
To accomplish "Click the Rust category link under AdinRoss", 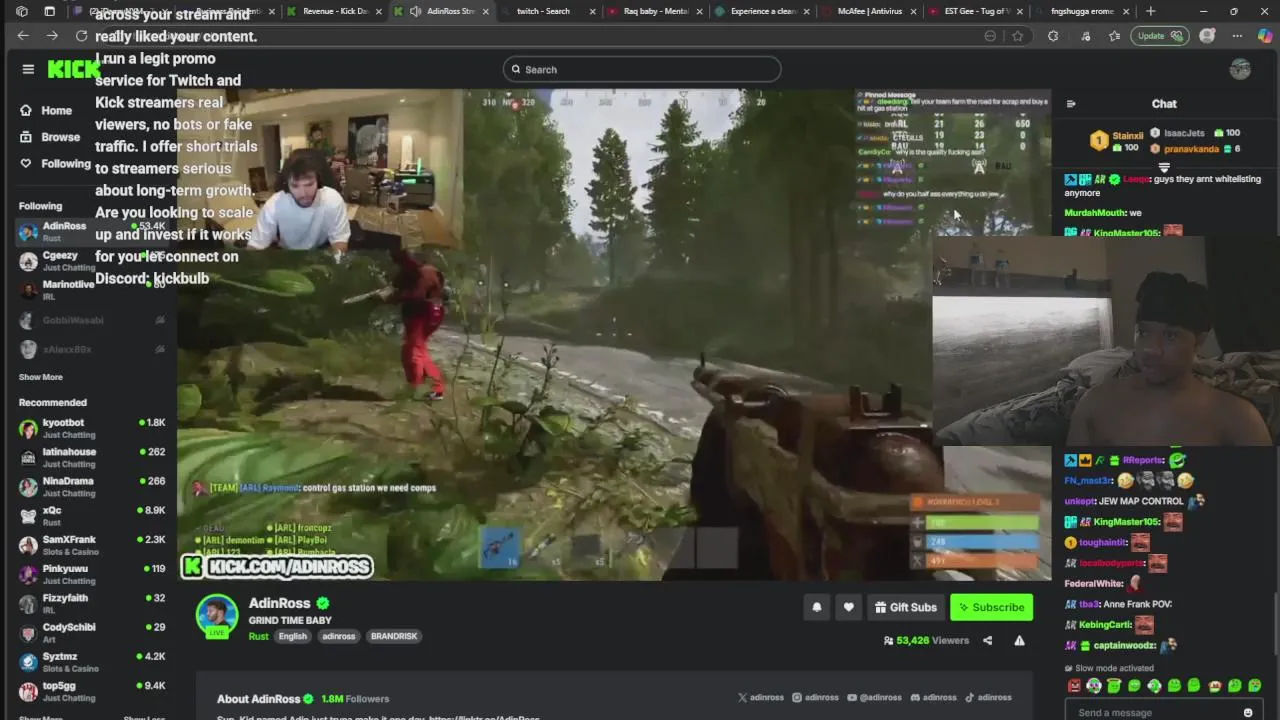I will 258,636.
